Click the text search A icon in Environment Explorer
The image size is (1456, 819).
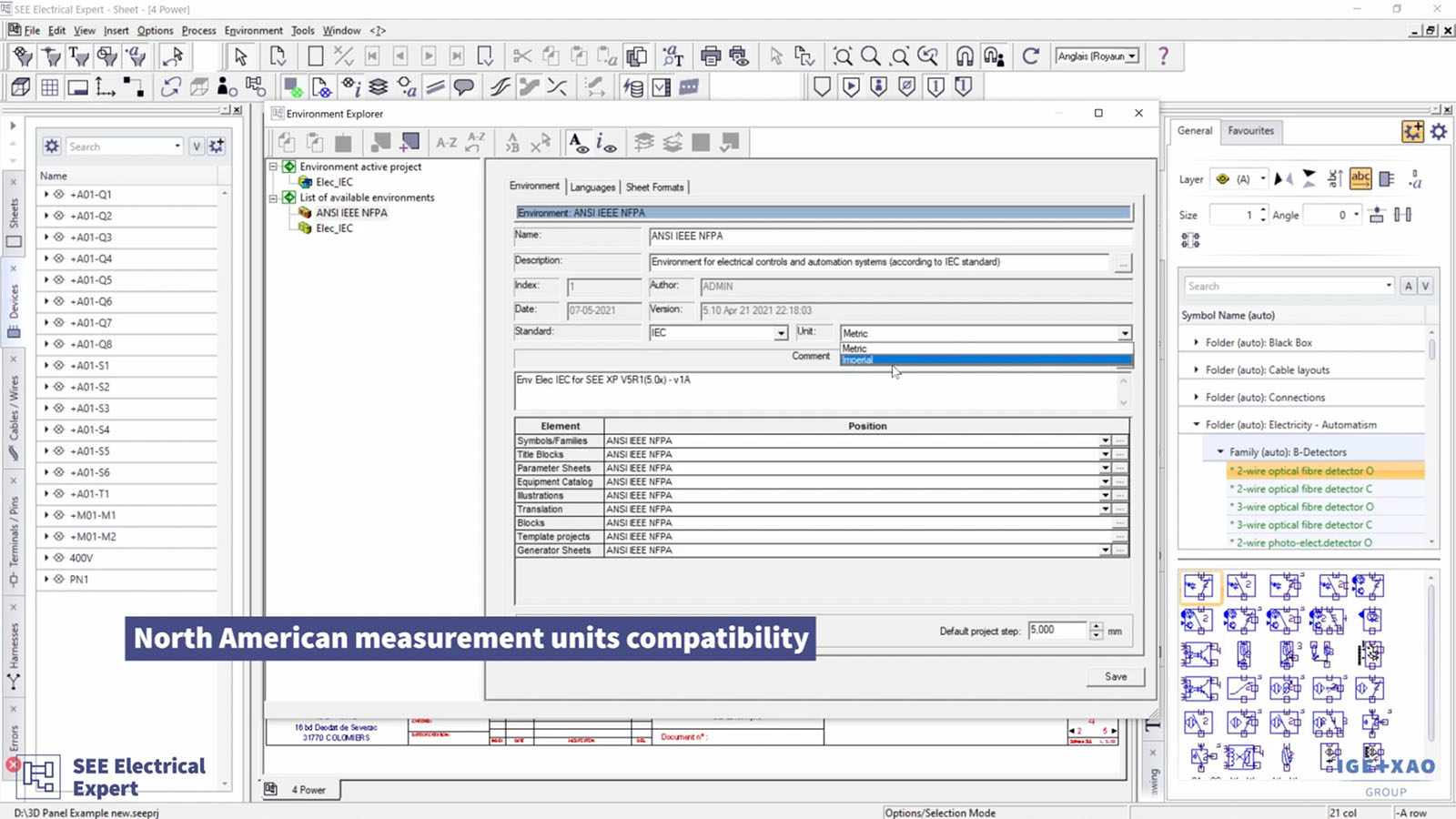(x=578, y=143)
